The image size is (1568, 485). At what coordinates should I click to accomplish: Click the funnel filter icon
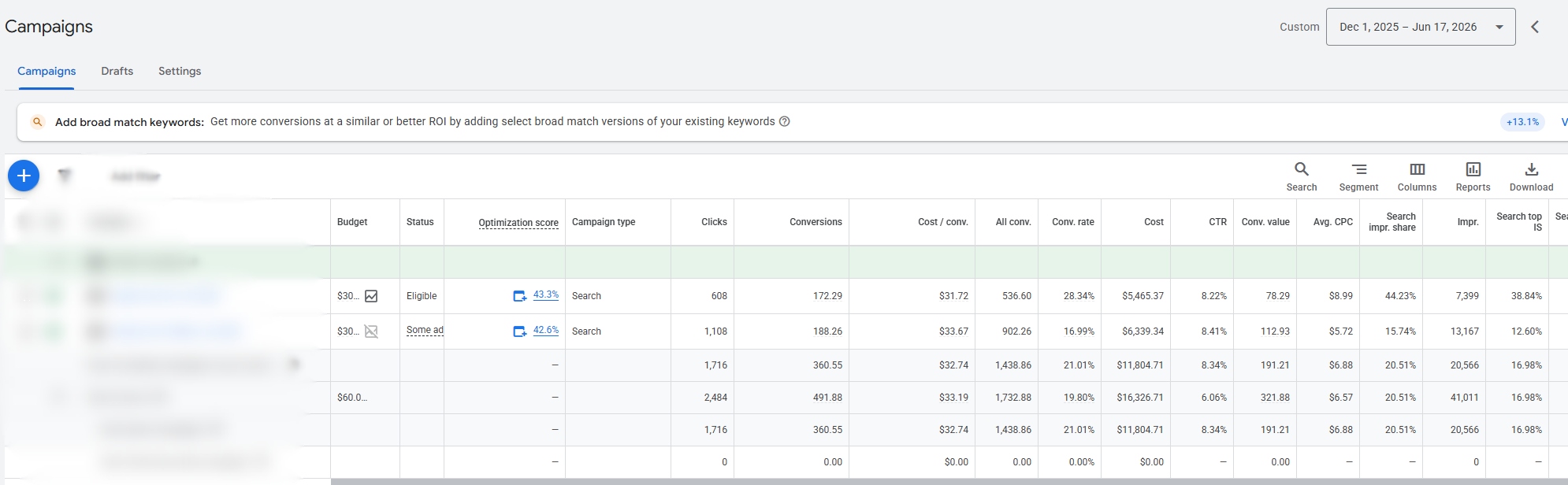65,176
